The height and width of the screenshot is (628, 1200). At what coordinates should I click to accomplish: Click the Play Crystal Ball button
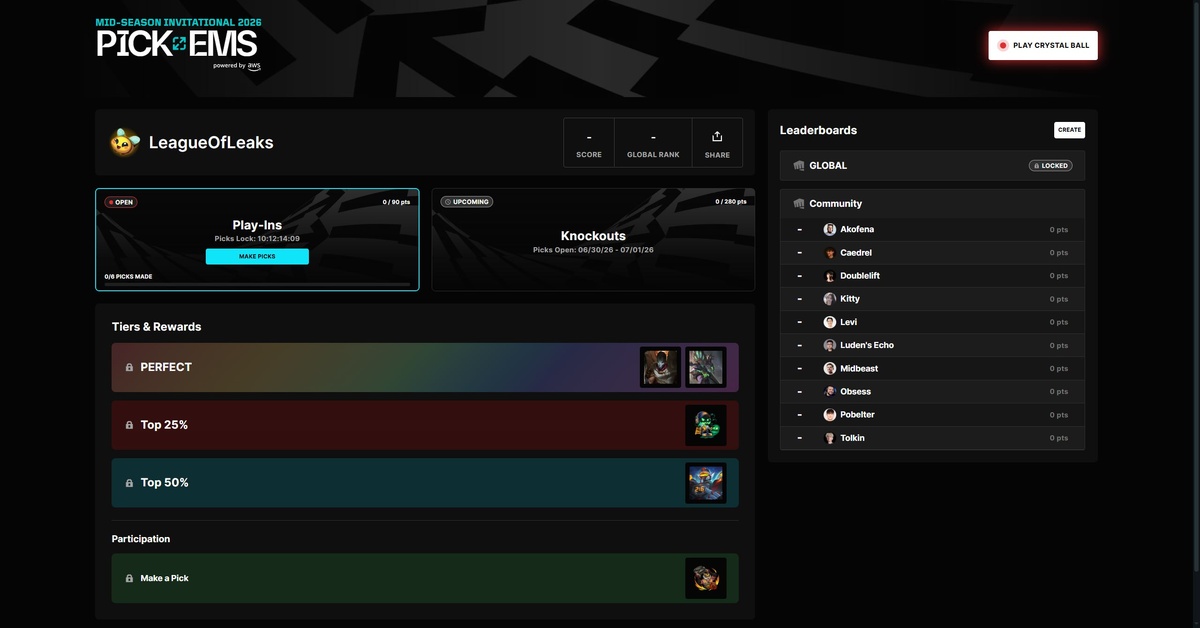1043,46
